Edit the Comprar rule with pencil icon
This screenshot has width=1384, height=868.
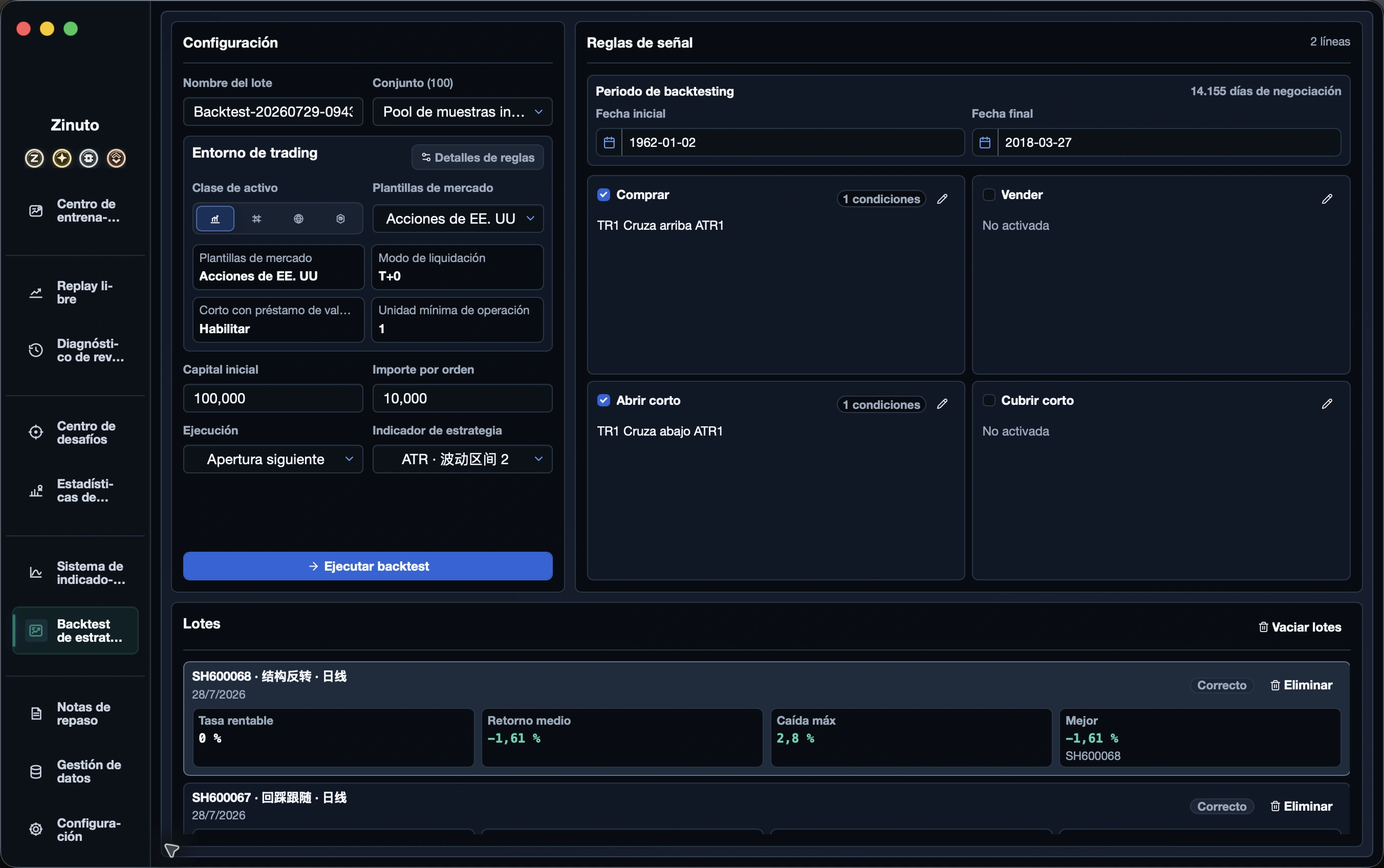click(x=942, y=199)
